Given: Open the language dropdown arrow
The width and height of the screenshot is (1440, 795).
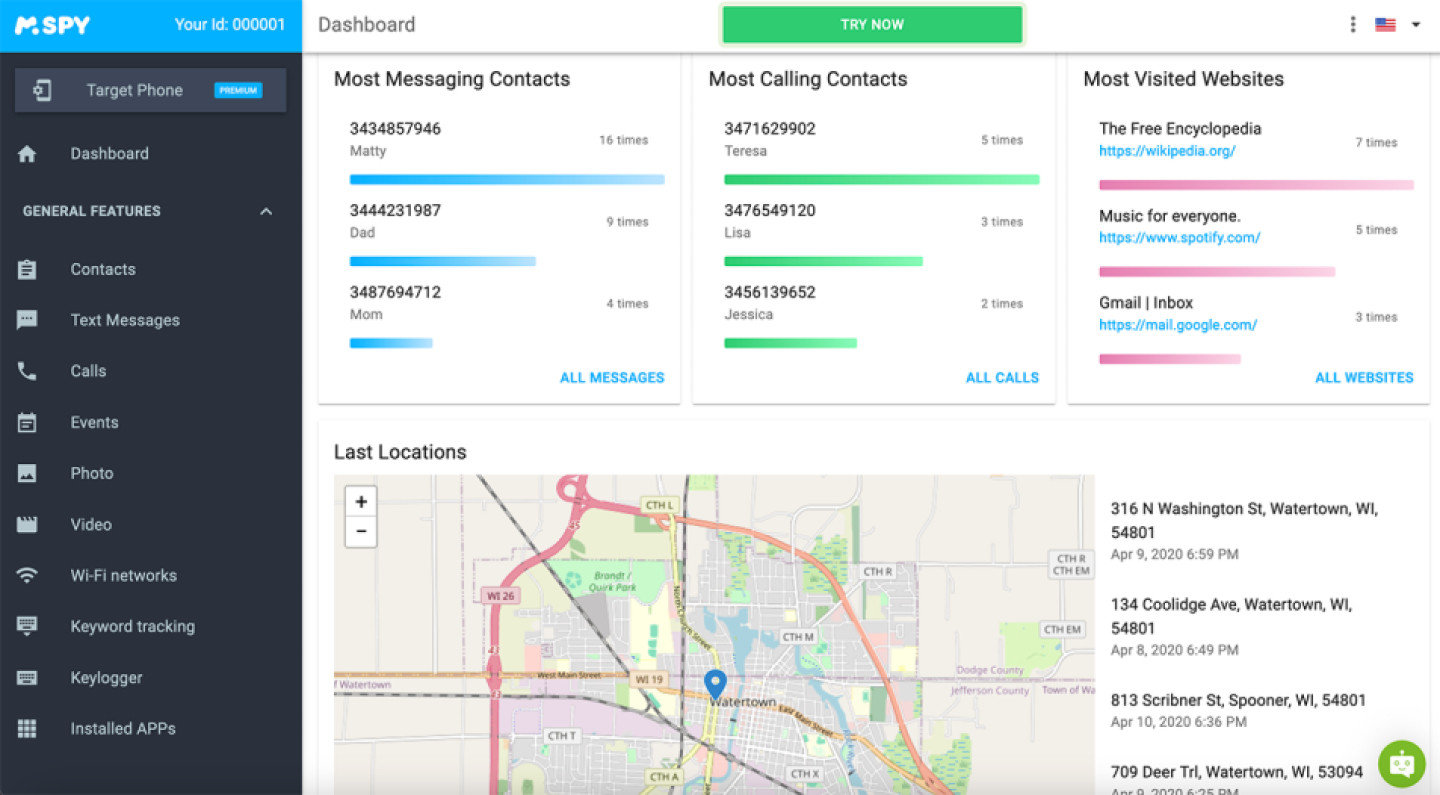Looking at the screenshot, I should click(1416, 25).
